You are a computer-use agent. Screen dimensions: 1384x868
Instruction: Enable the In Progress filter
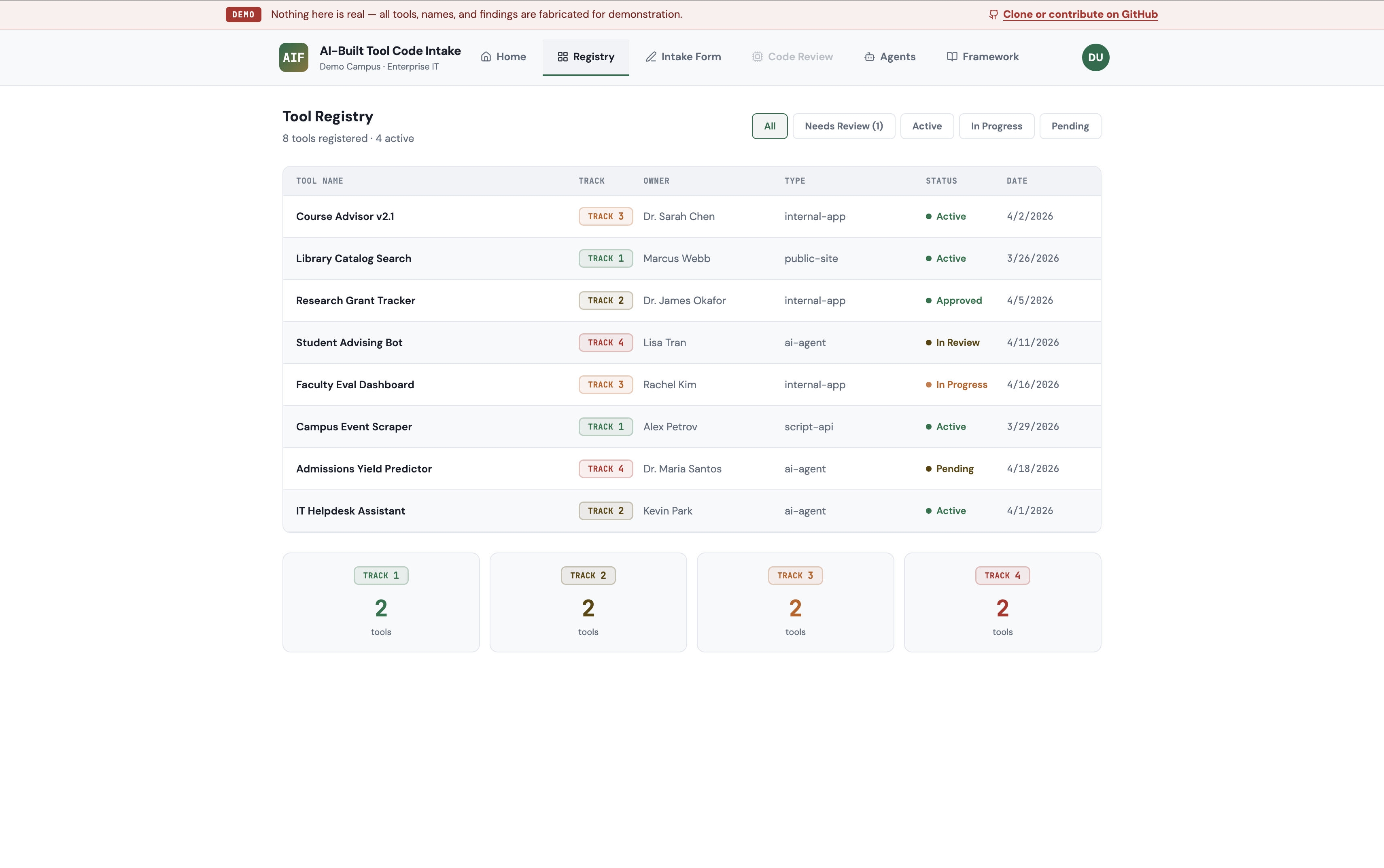click(x=996, y=126)
